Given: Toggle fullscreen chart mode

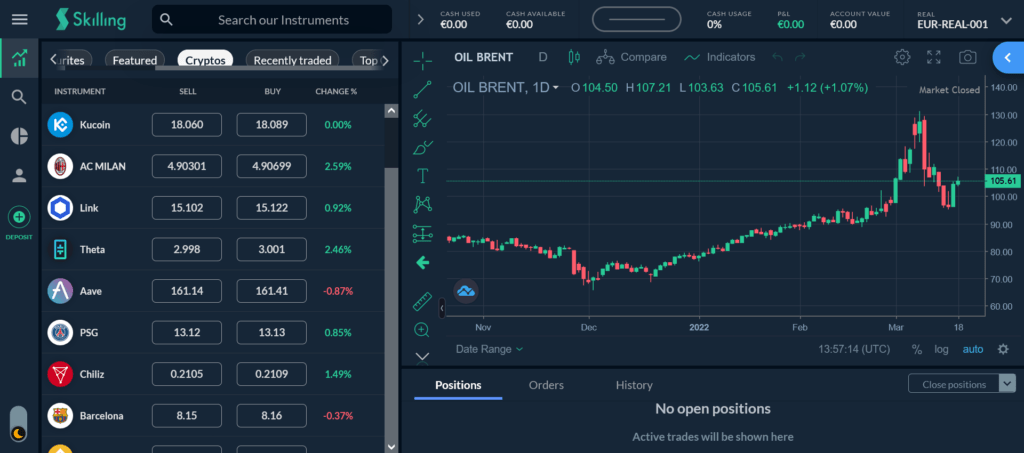Looking at the screenshot, I should coord(934,57).
